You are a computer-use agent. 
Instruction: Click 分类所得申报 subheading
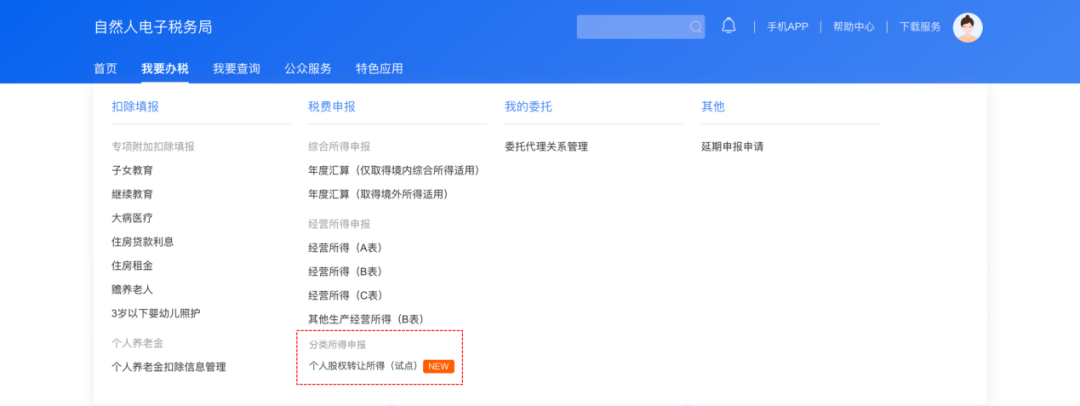[338, 344]
